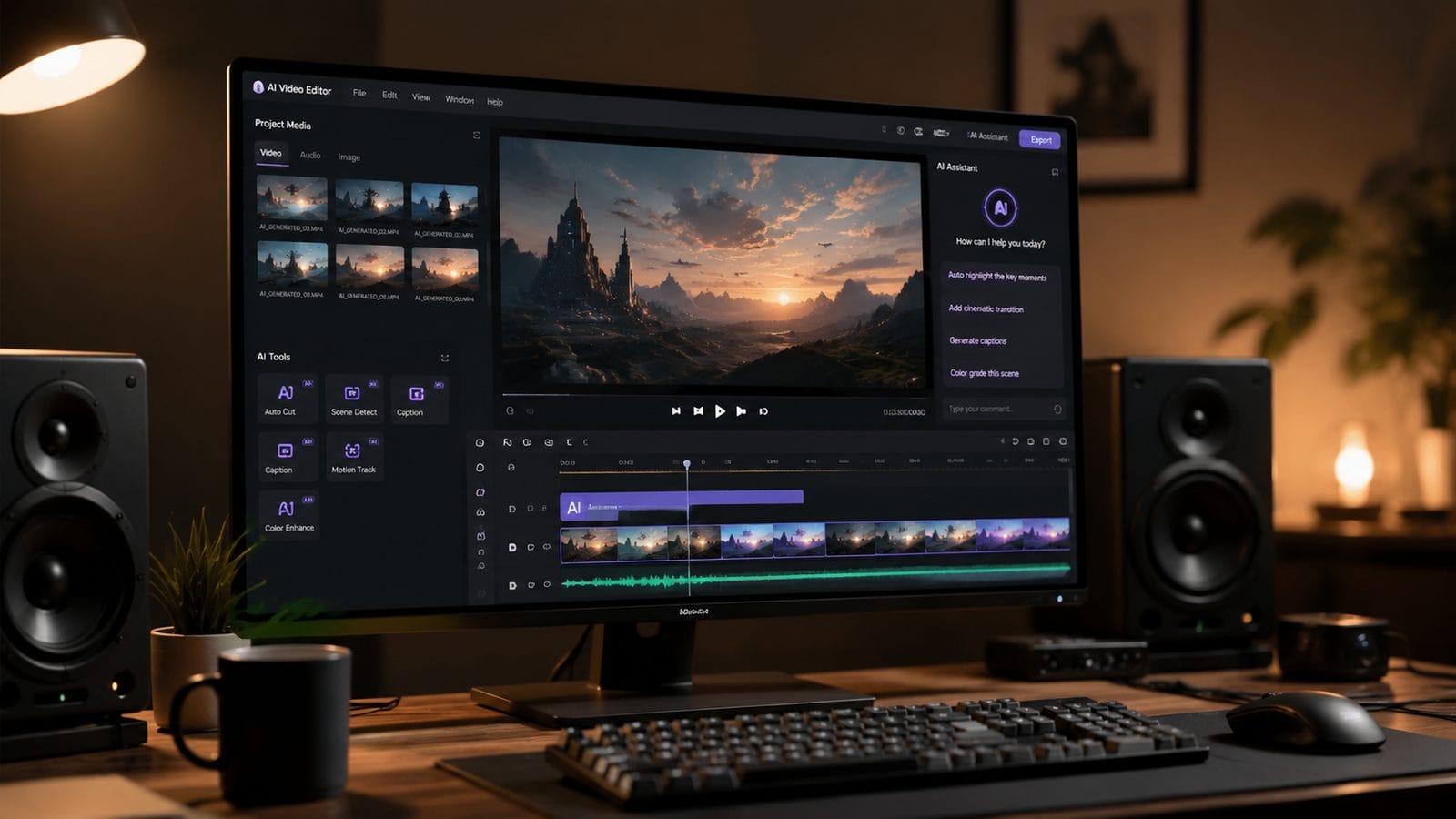Viewport: 1456px width, 819px height.
Task: Click the timecode display beside playback controls
Action: [x=904, y=412]
